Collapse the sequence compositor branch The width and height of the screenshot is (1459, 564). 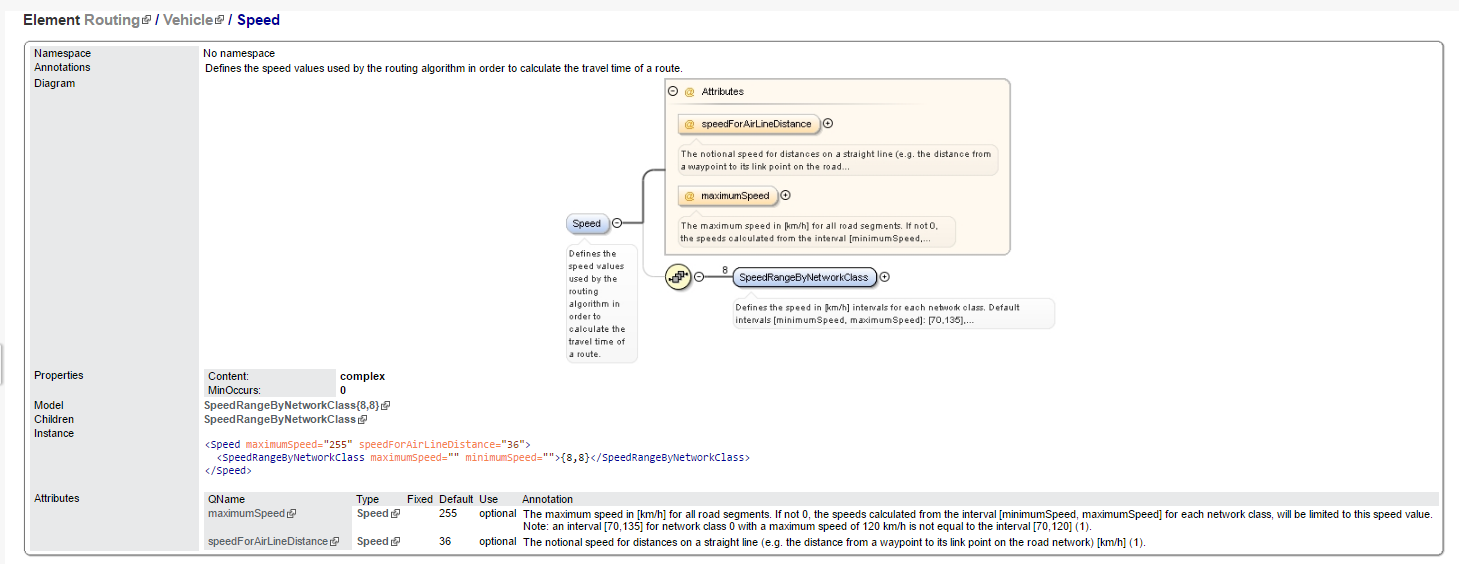[x=699, y=277]
